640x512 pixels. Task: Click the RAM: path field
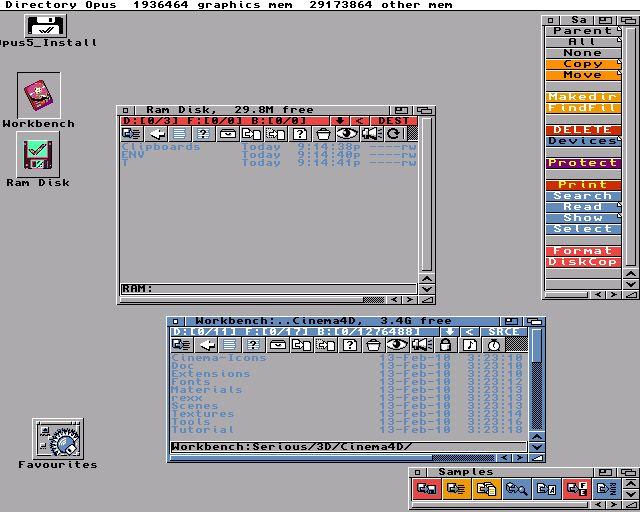click(269, 289)
